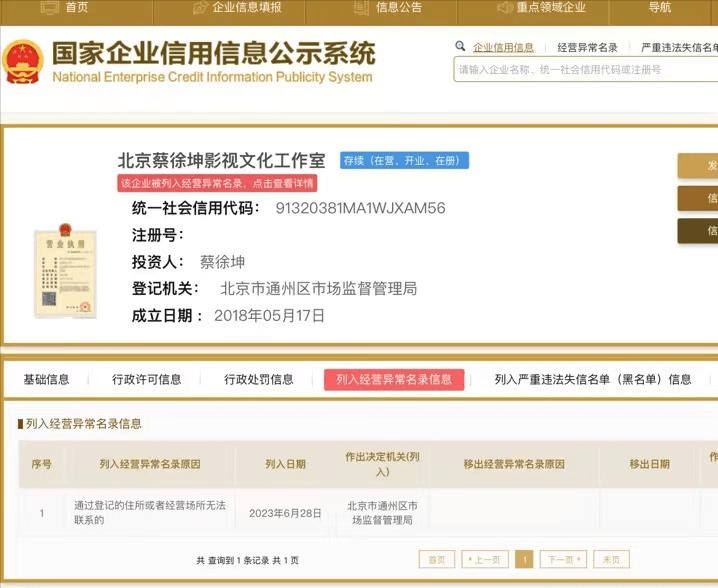Open the 营业执照 license thumbnail

pyautogui.click(x=65, y=271)
